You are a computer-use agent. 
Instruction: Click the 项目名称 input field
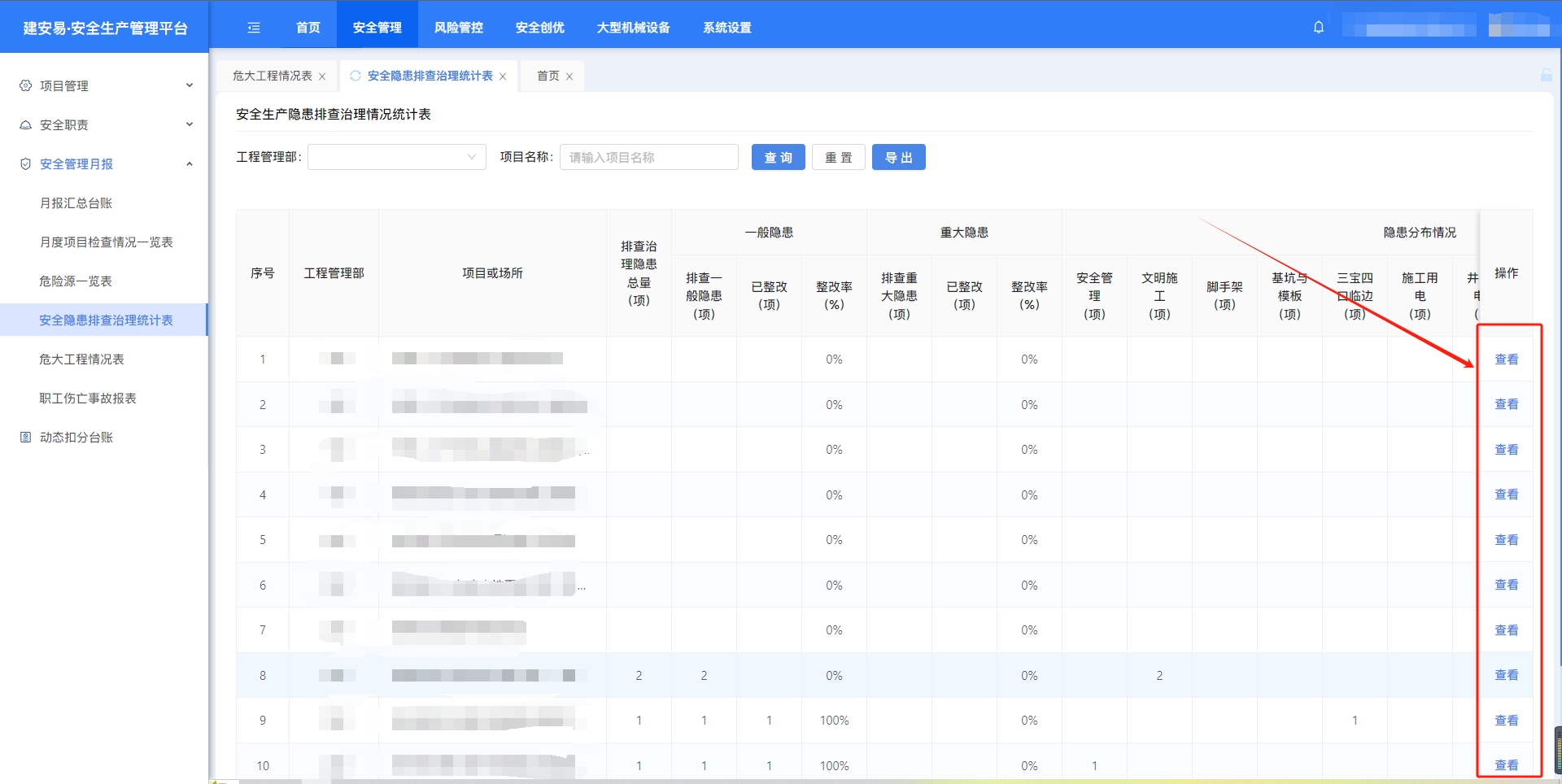coord(648,157)
